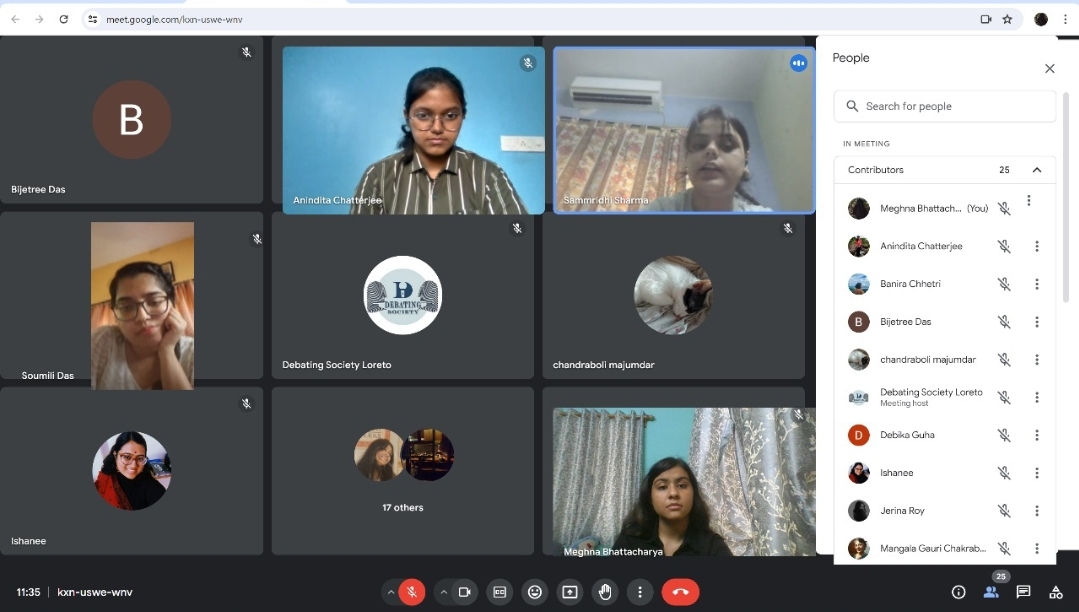The height and width of the screenshot is (612, 1079).
Task: Collapse the Contributors list chevron
Action: [1037, 170]
